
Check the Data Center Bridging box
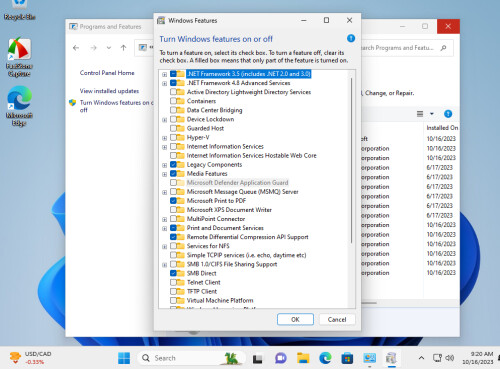pyautogui.click(x=173, y=110)
